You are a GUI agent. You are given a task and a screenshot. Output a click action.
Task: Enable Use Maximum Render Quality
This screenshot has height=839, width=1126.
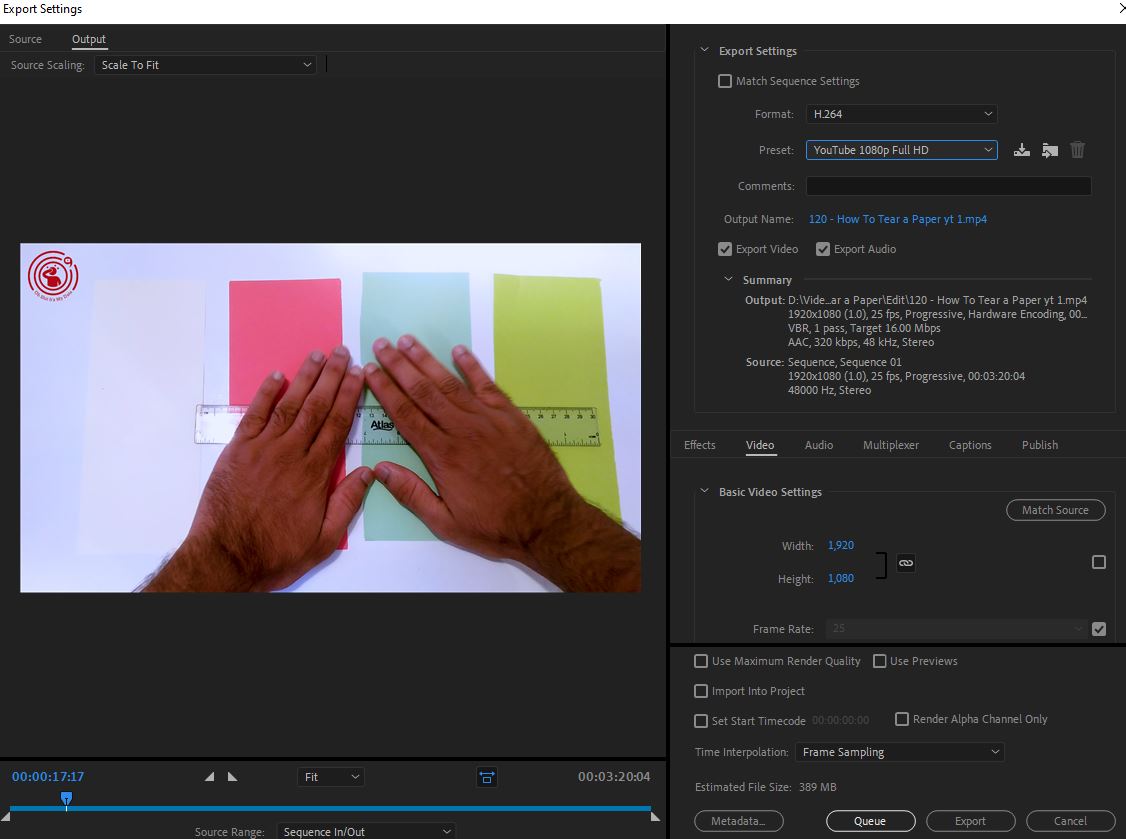pos(701,661)
